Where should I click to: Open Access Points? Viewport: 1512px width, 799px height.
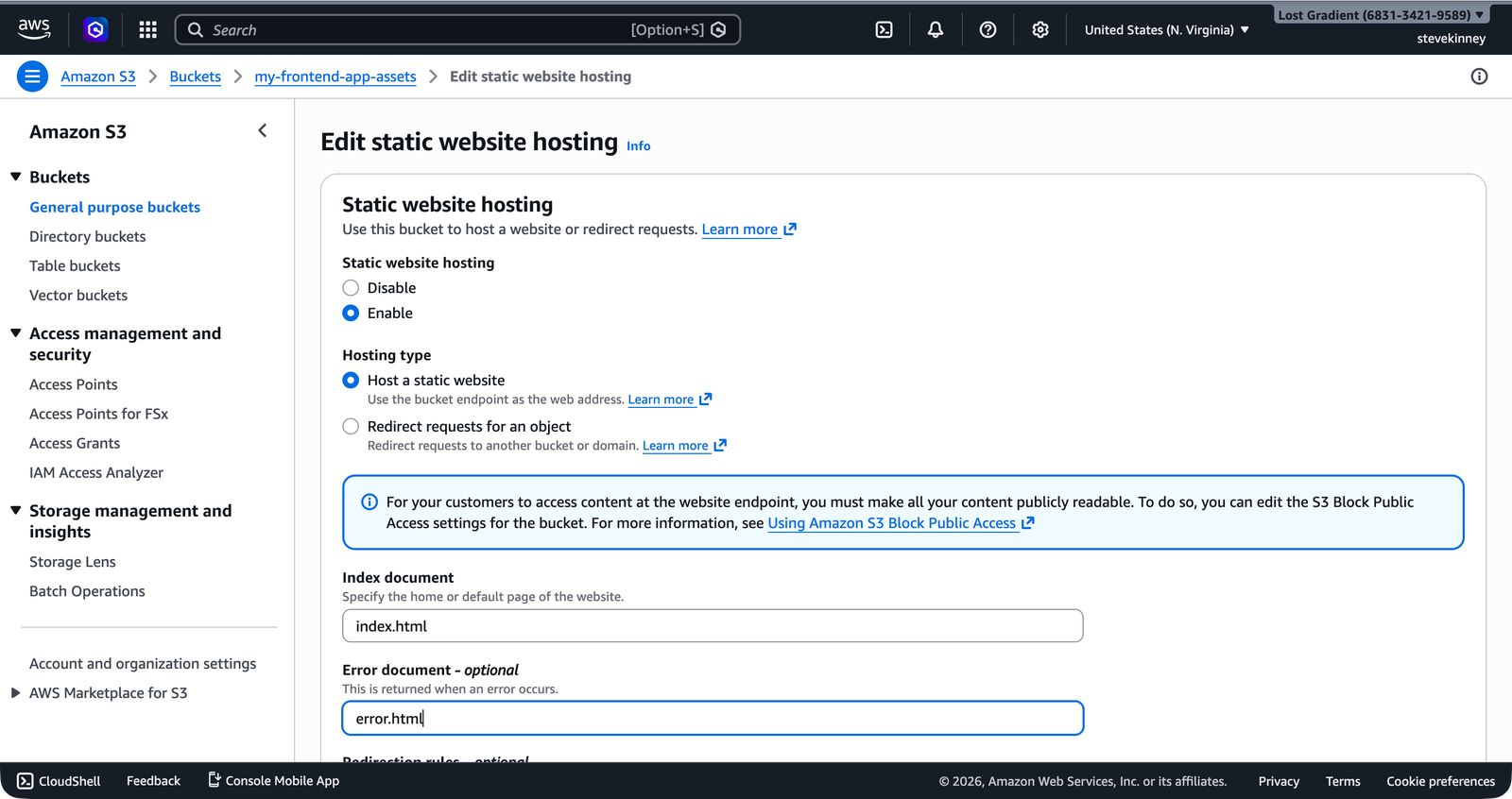pyautogui.click(x=74, y=384)
